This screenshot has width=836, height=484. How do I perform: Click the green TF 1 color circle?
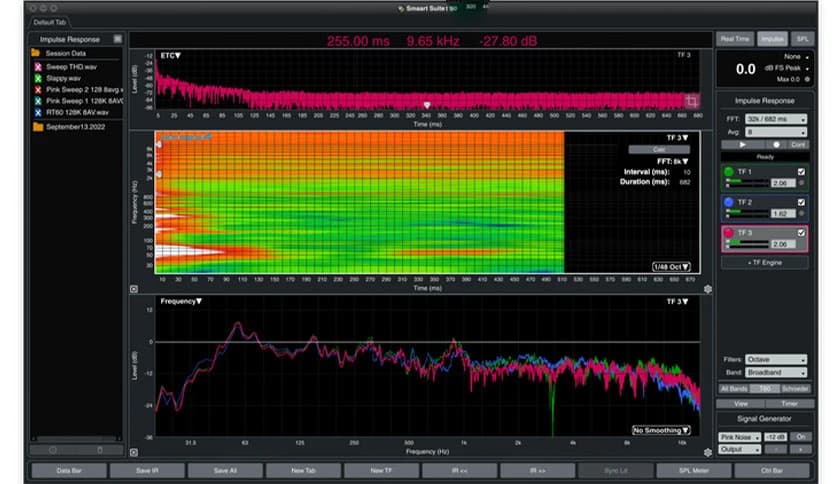click(729, 172)
